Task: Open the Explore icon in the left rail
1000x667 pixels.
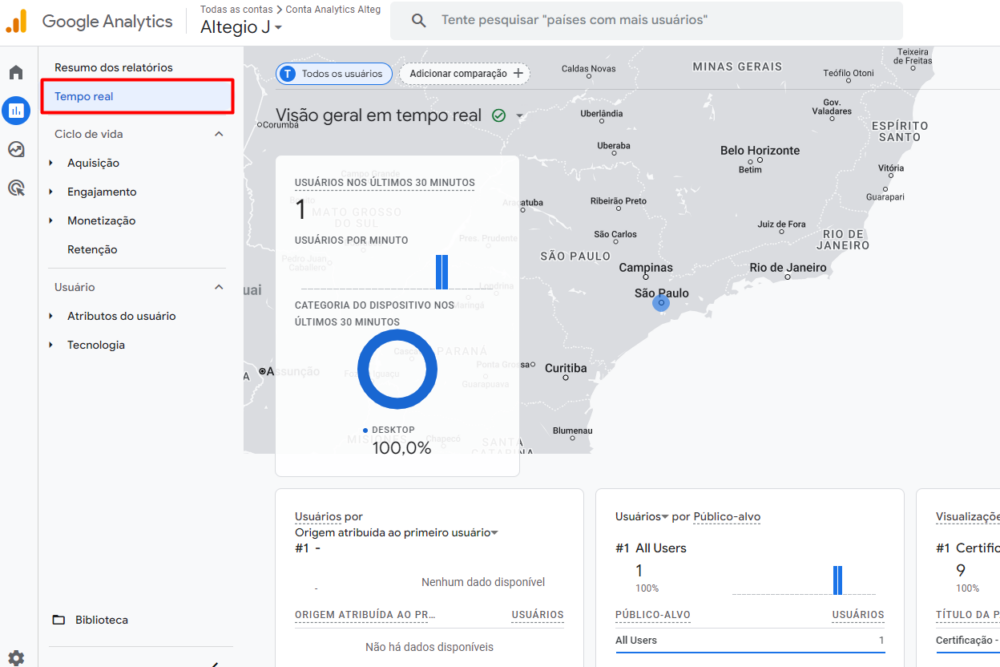Action: click(16, 149)
